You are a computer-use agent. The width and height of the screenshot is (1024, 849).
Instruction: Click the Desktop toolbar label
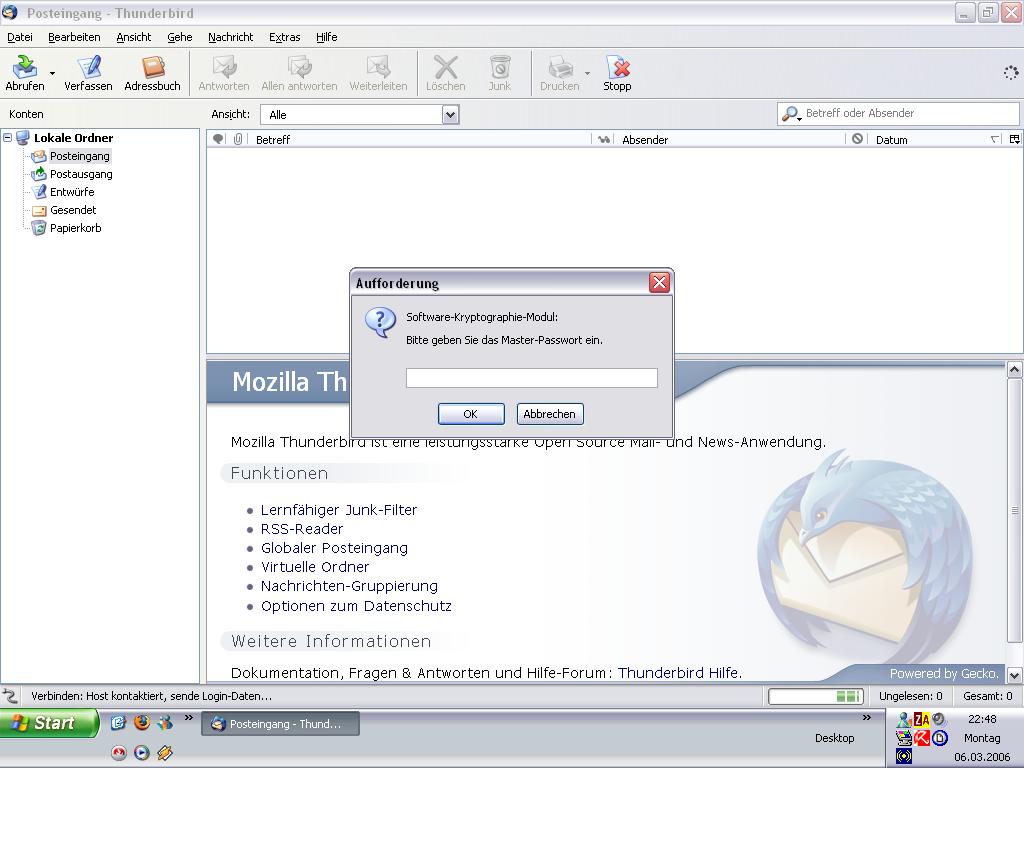pyautogui.click(x=835, y=738)
